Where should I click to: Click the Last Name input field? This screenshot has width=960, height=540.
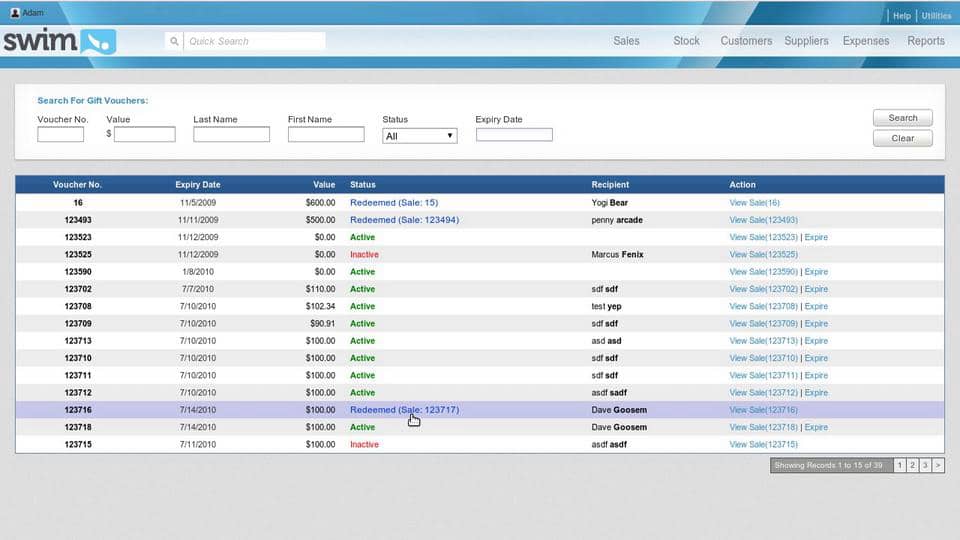pos(231,135)
